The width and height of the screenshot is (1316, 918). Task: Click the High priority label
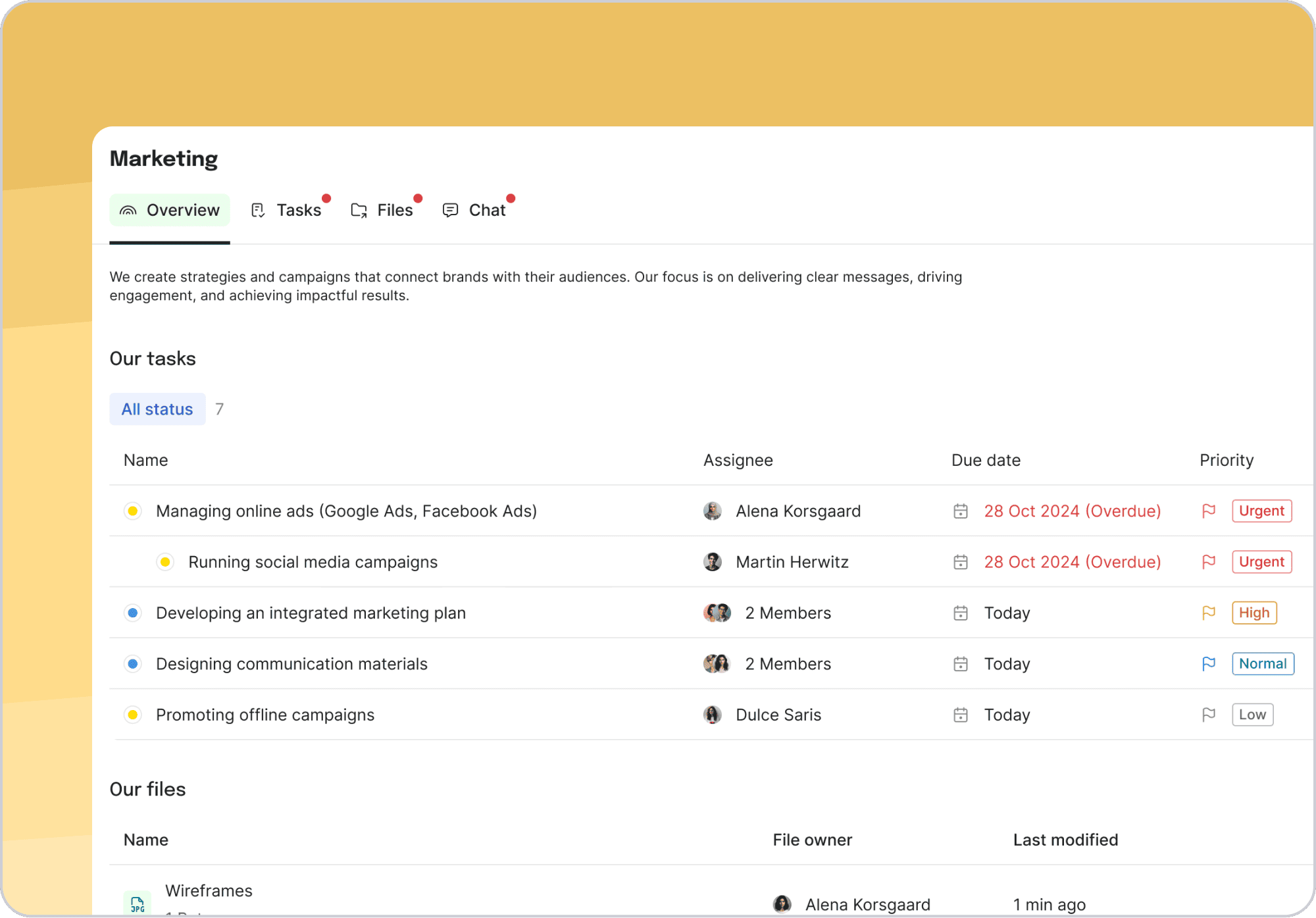pyautogui.click(x=1254, y=613)
